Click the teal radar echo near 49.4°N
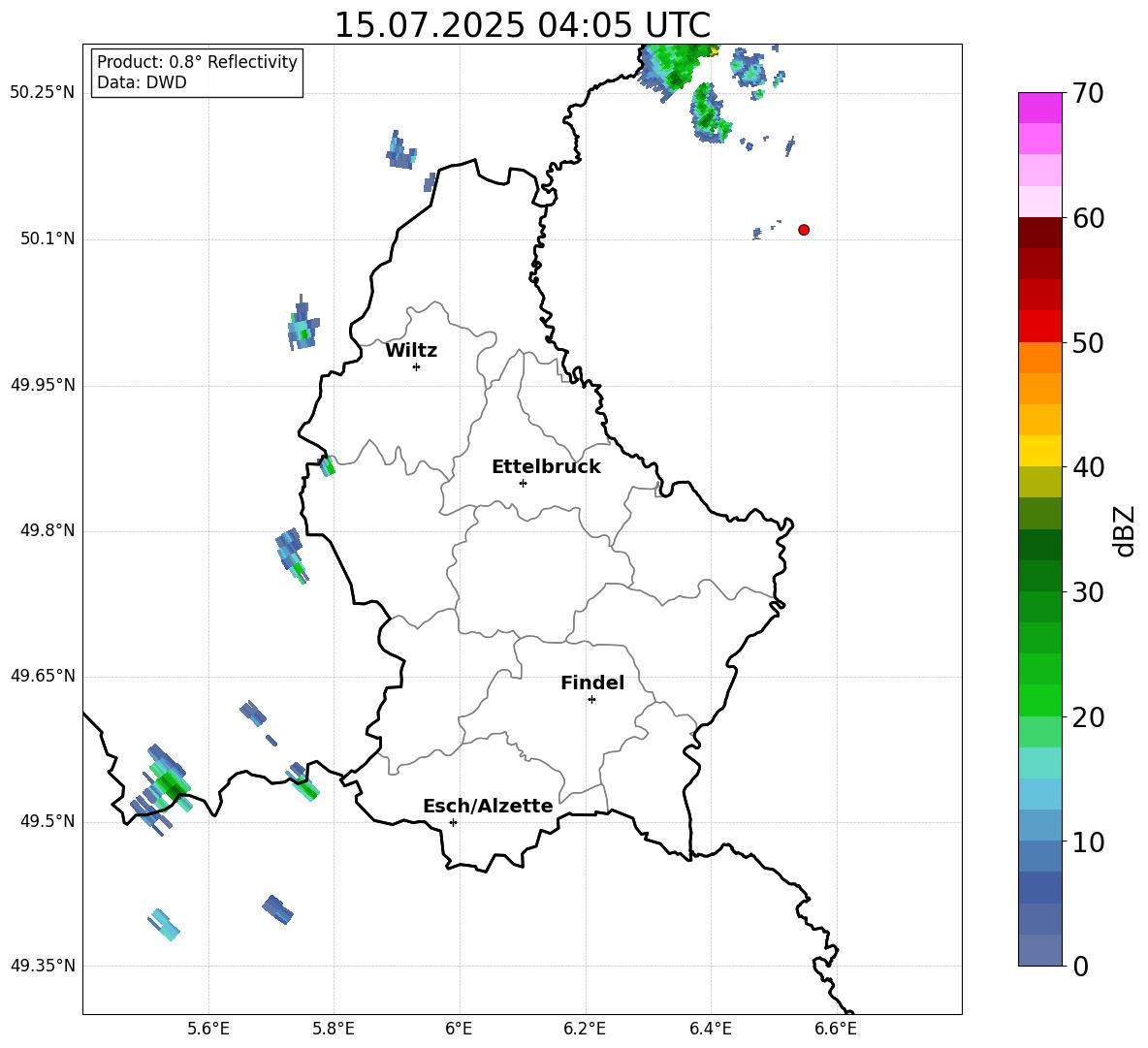 (164, 924)
